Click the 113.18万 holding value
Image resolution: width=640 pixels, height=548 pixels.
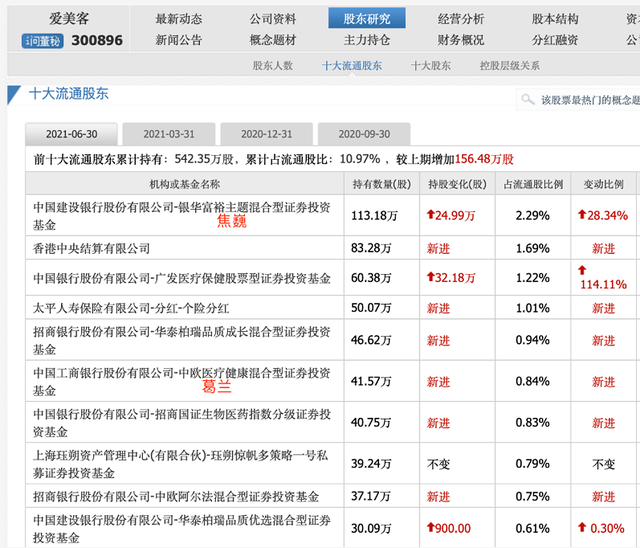(374, 215)
